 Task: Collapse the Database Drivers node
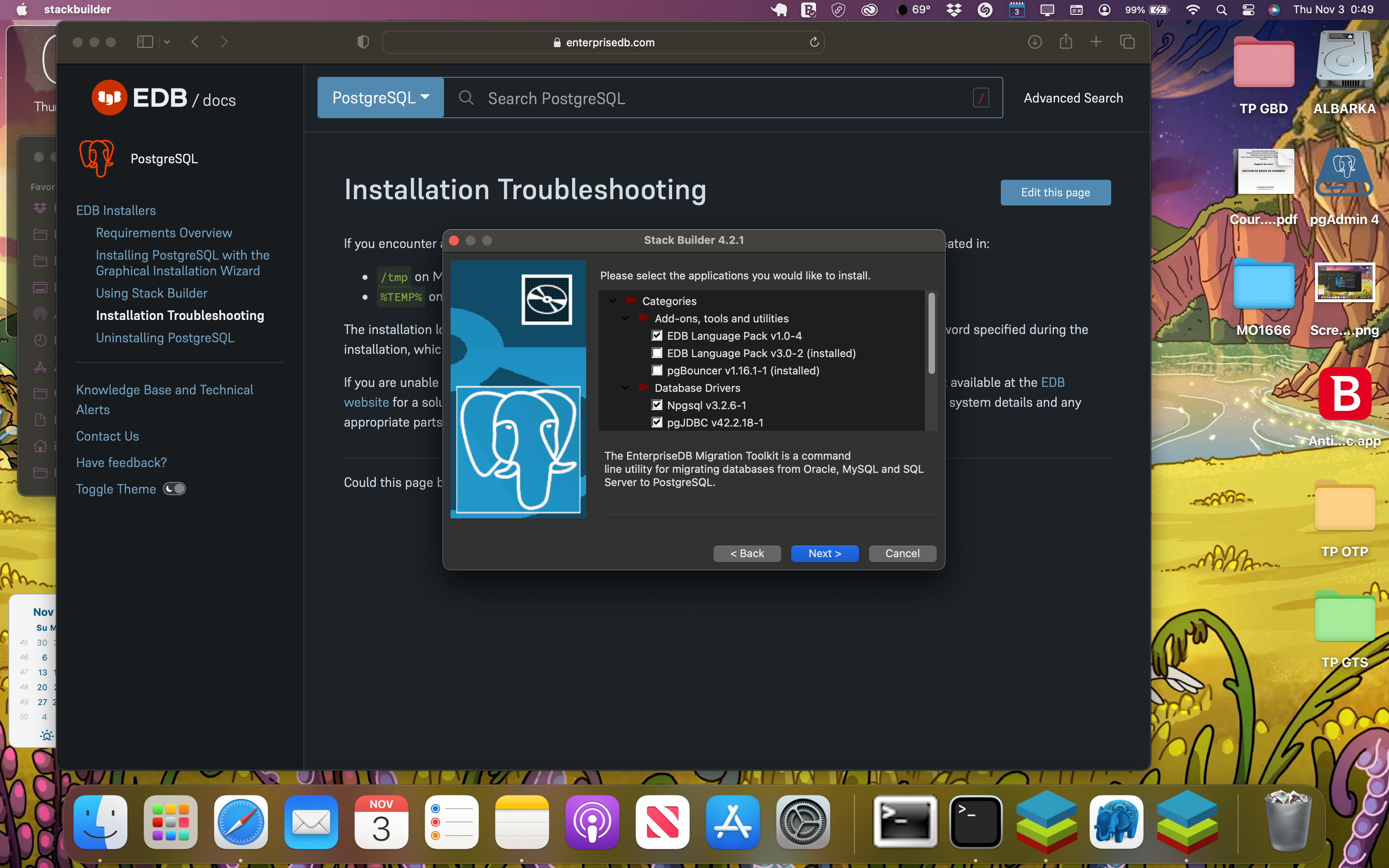click(x=625, y=388)
